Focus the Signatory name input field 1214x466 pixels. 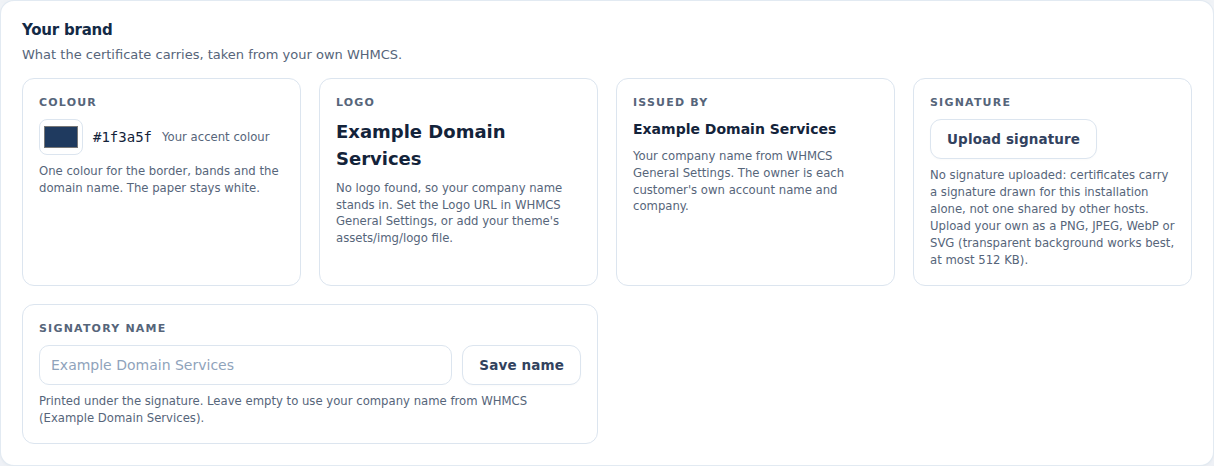pos(245,365)
